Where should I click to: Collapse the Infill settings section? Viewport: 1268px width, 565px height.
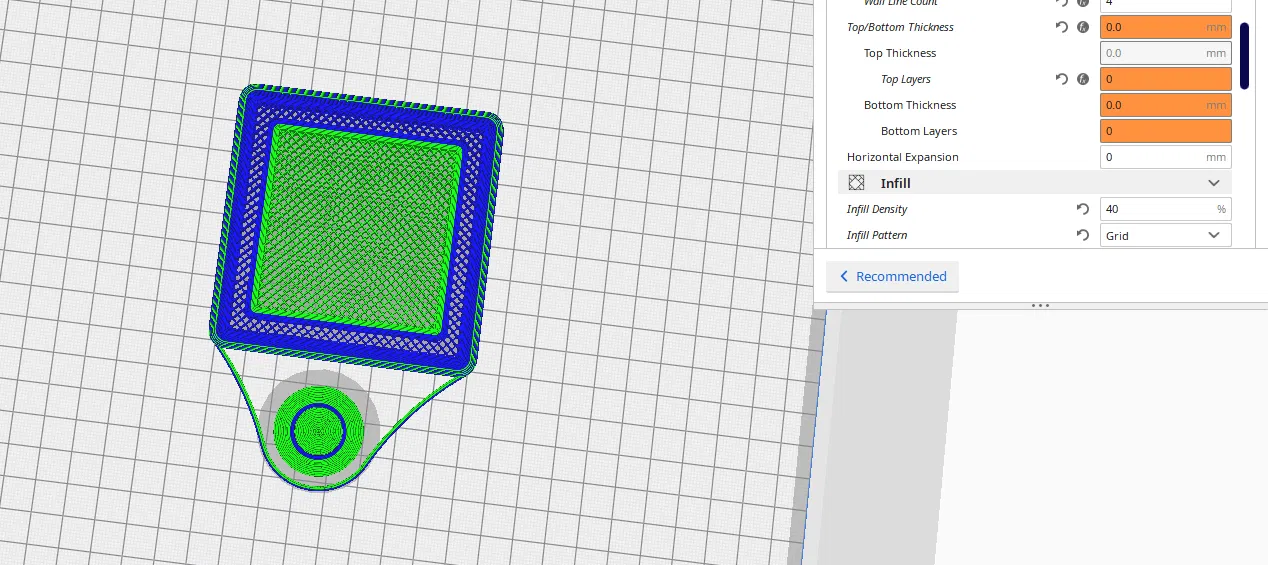(1214, 183)
